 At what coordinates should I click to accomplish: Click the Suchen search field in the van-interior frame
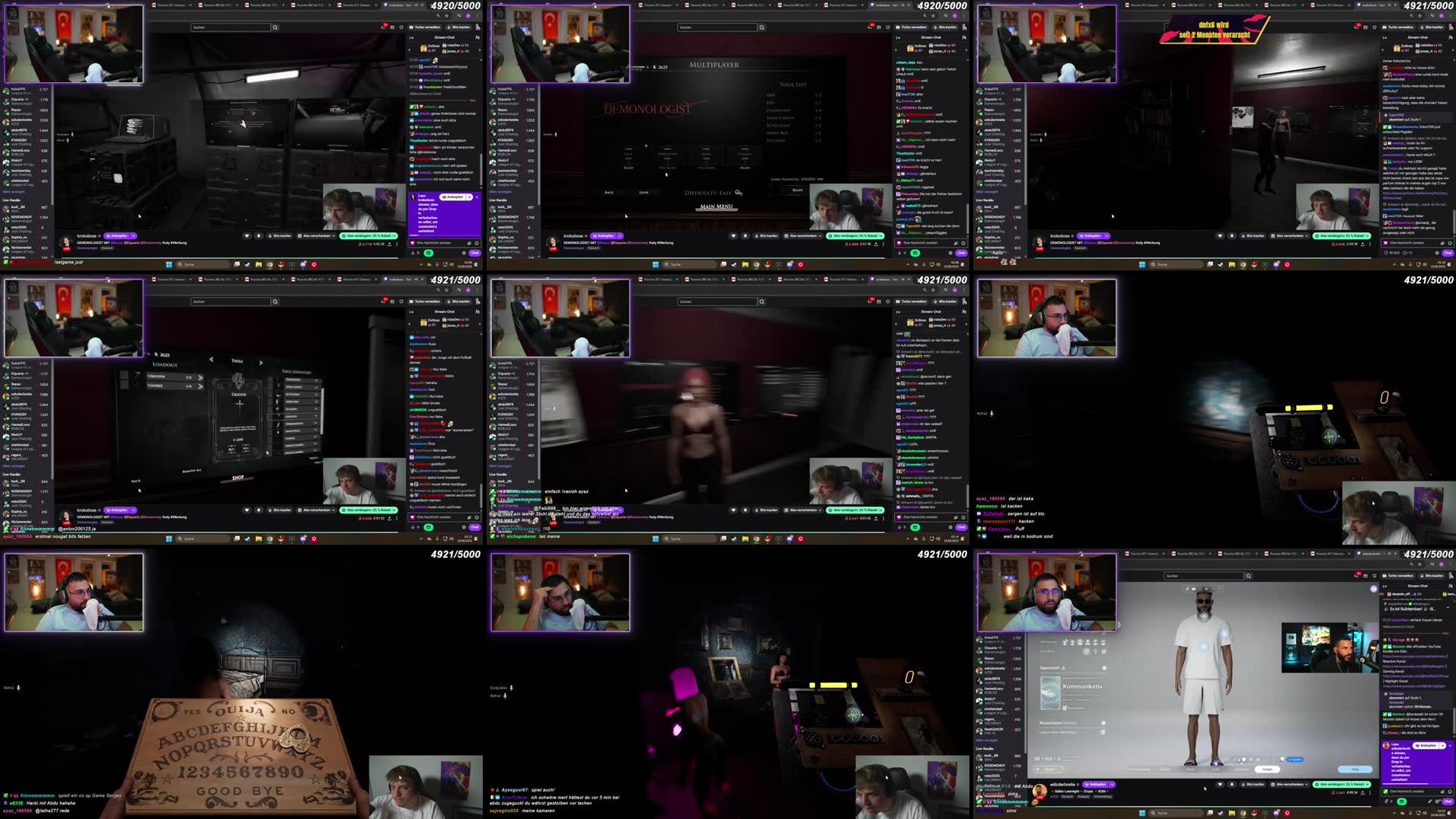[x=231, y=27]
